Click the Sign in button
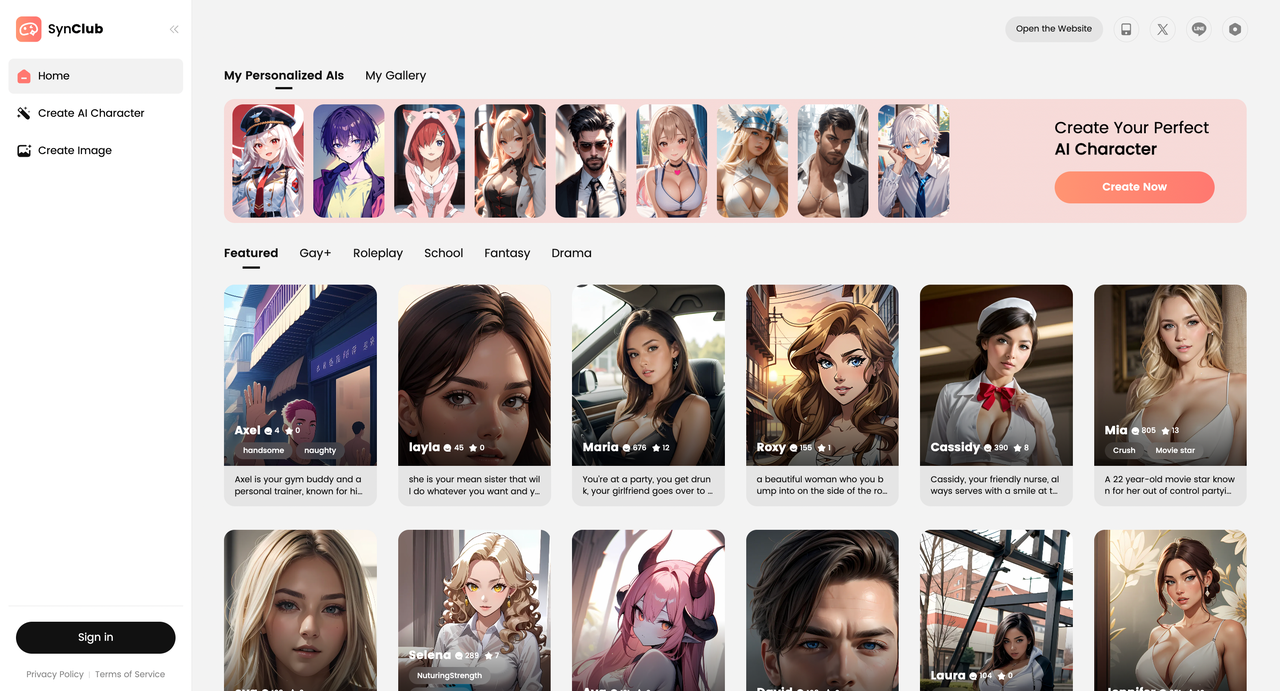The height and width of the screenshot is (691, 1280). 96,637
